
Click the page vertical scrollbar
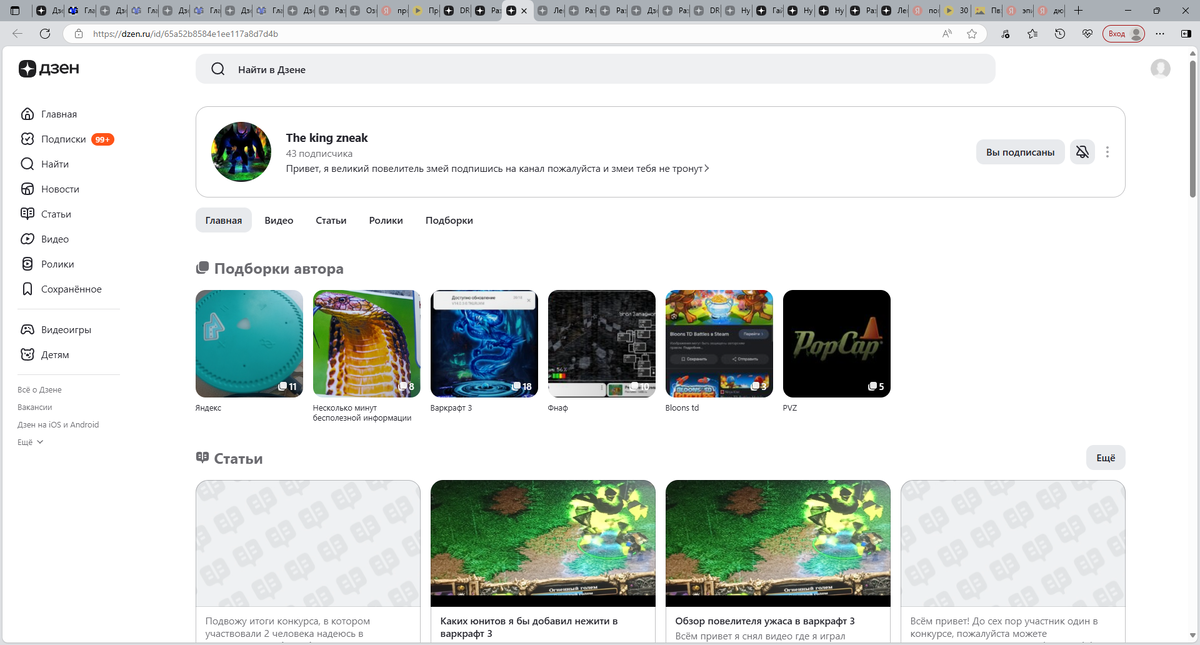tap(1192, 130)
